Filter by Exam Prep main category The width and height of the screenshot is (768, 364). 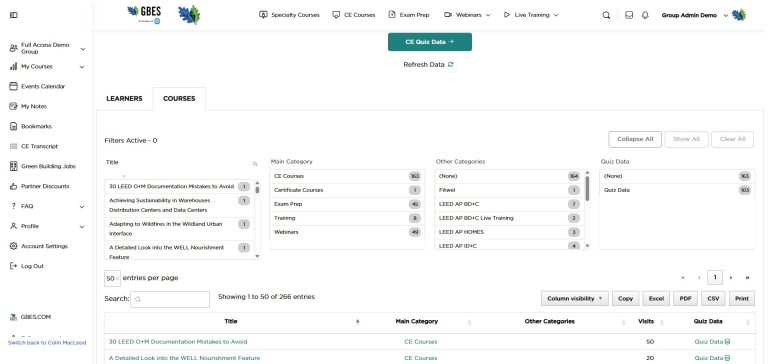[347, 204]
